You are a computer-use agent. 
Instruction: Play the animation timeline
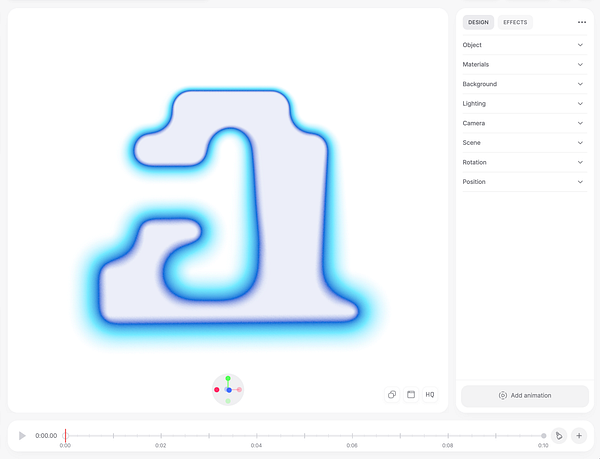tap(22, 436)
